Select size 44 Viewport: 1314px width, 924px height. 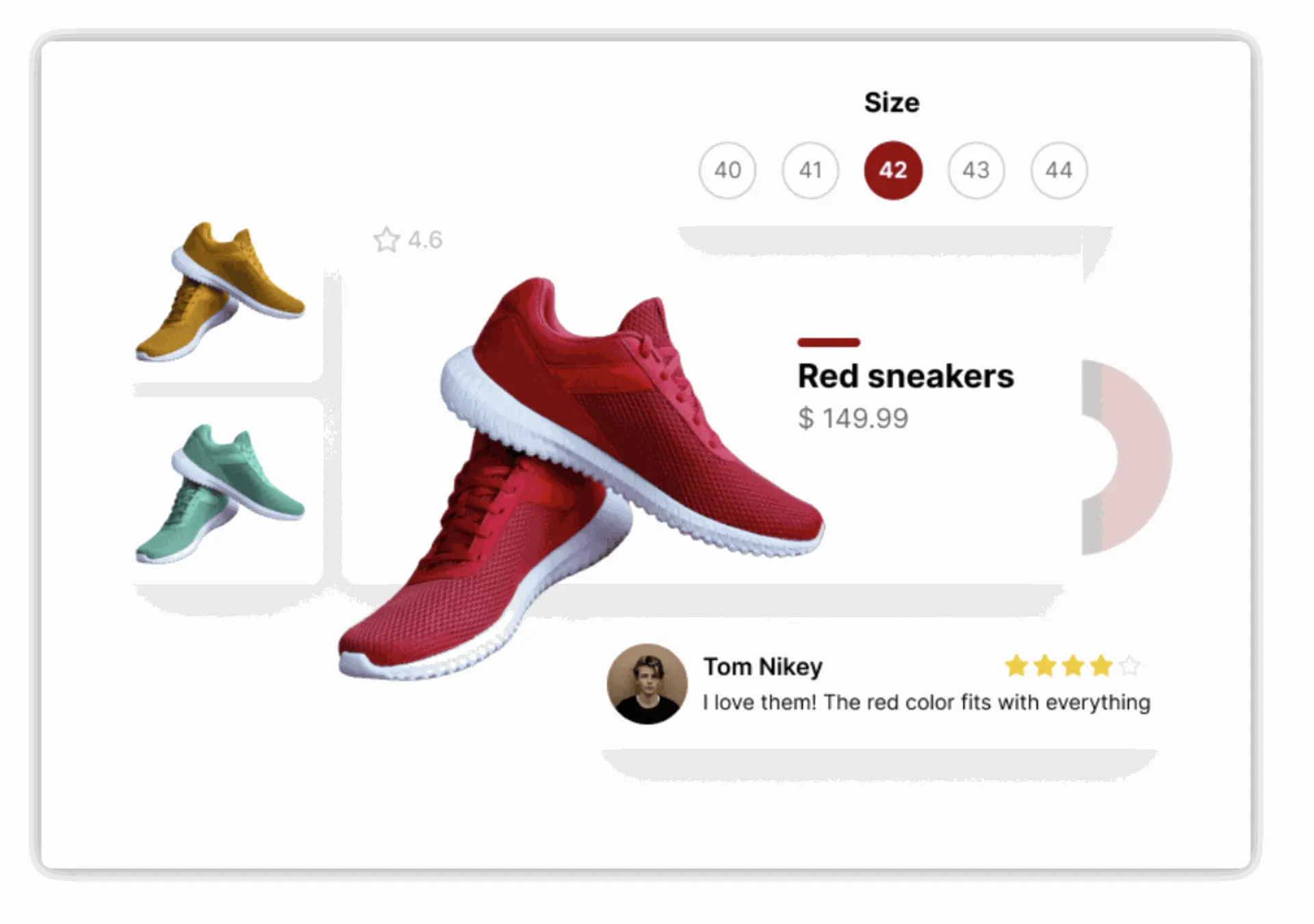1059,170
